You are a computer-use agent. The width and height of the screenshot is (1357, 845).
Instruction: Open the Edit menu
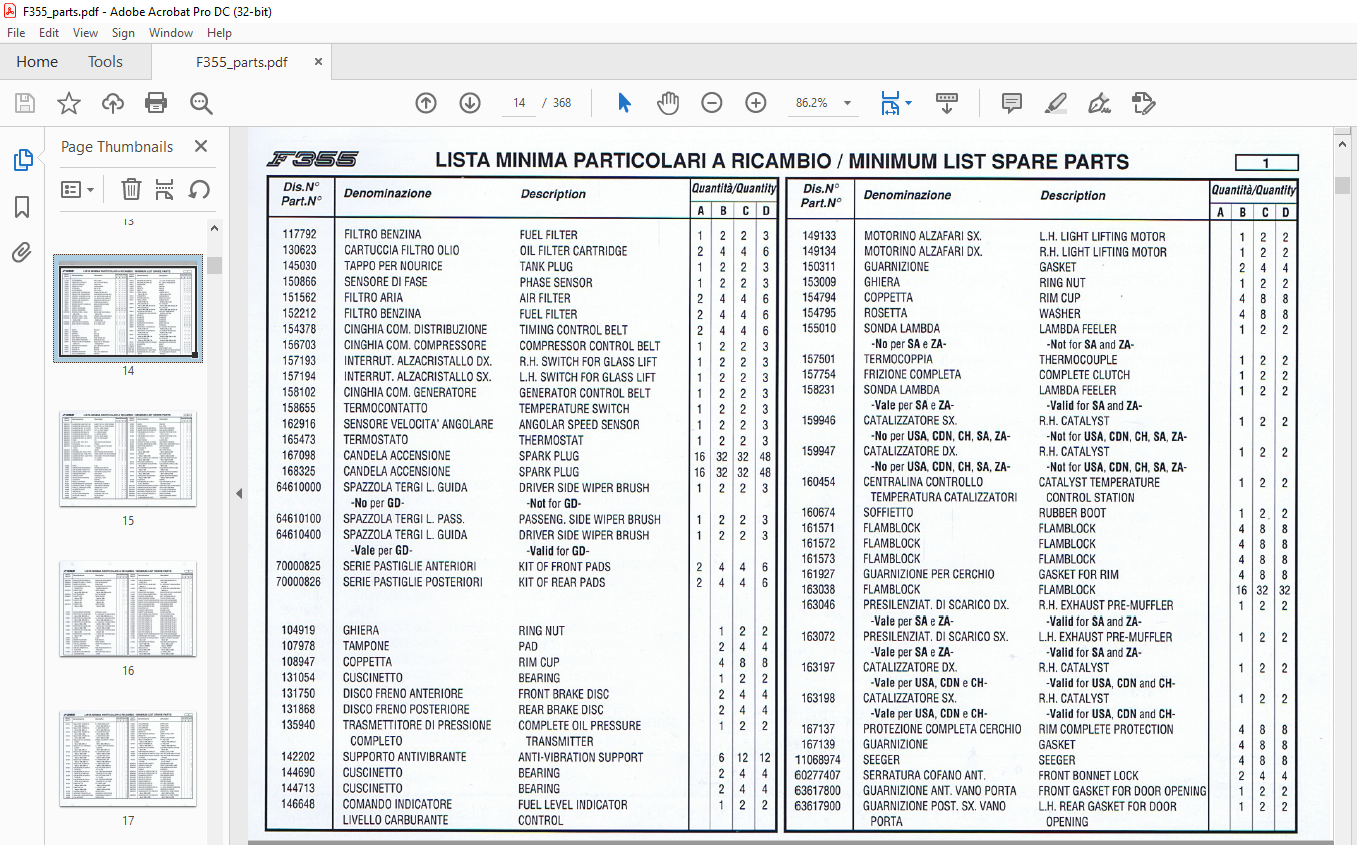pyautogui.click(x=49, y=33)
